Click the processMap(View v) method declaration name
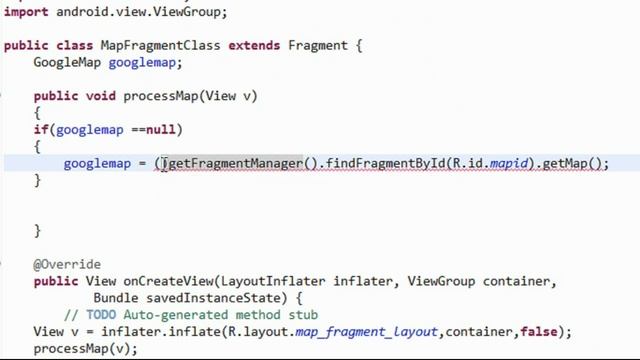The image size is (640, 360). [190, 96]
